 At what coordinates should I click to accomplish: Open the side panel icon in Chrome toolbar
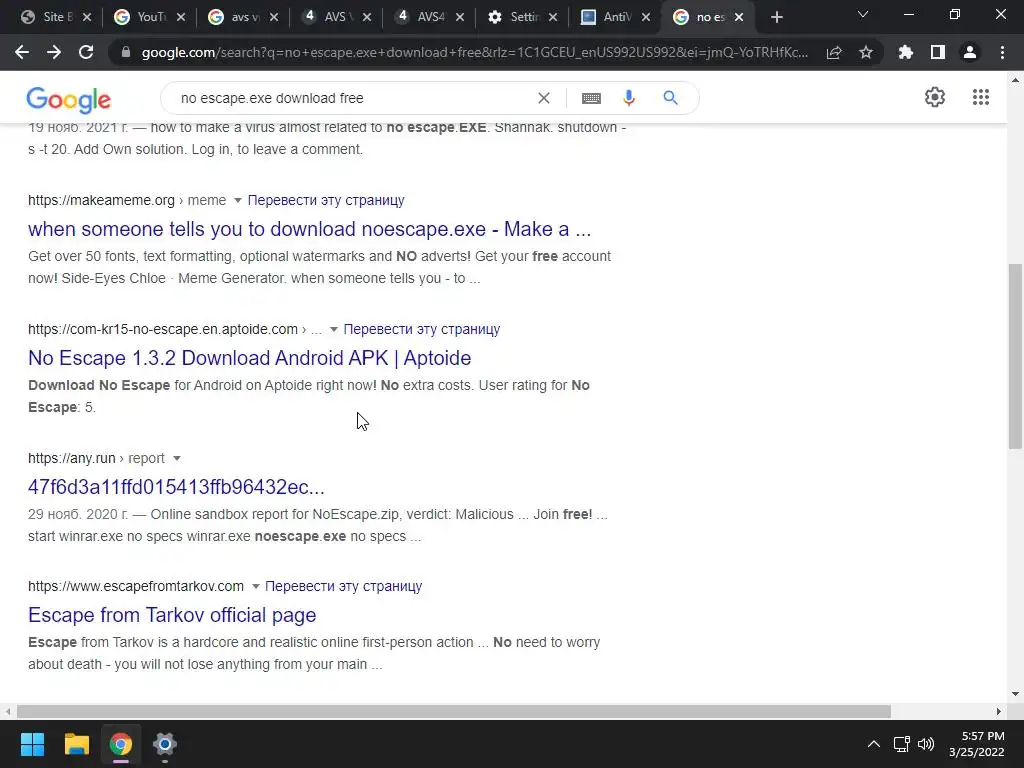click(x=938, y=52)
